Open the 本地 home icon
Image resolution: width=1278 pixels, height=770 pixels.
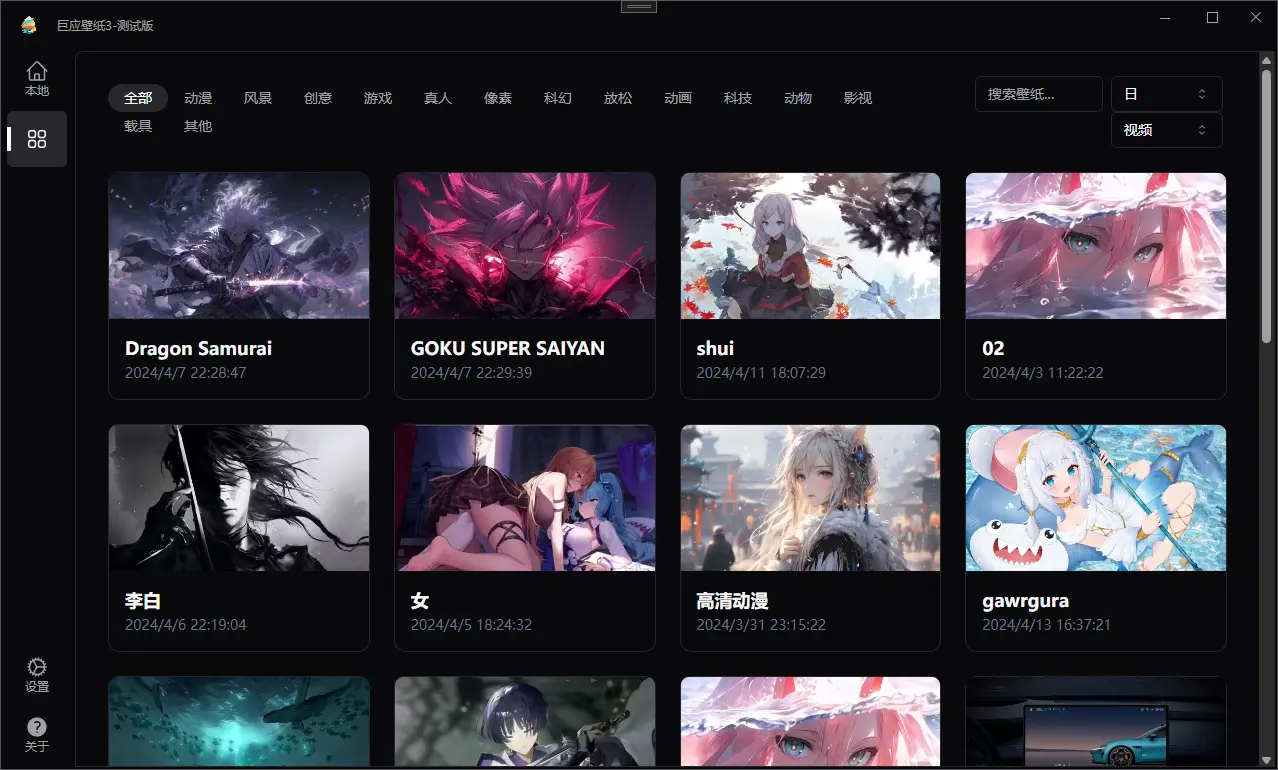37,79
